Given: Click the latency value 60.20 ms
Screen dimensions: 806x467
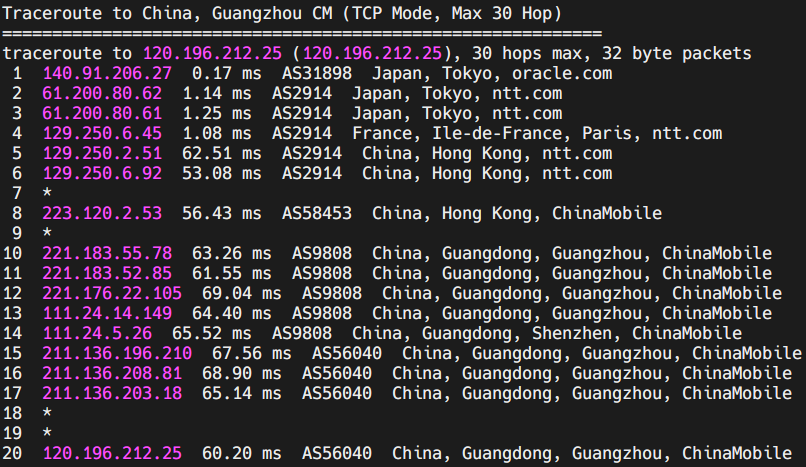Looking at the screenshot, I should (x=242, y=454).
